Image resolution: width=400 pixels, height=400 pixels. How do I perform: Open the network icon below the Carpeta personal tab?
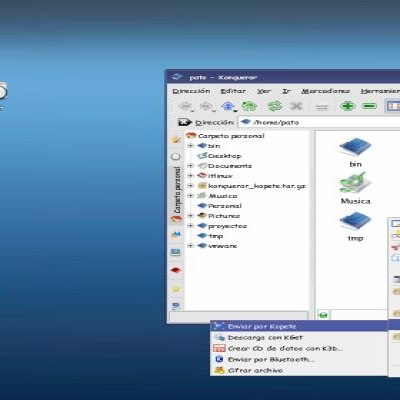point(176,235)
